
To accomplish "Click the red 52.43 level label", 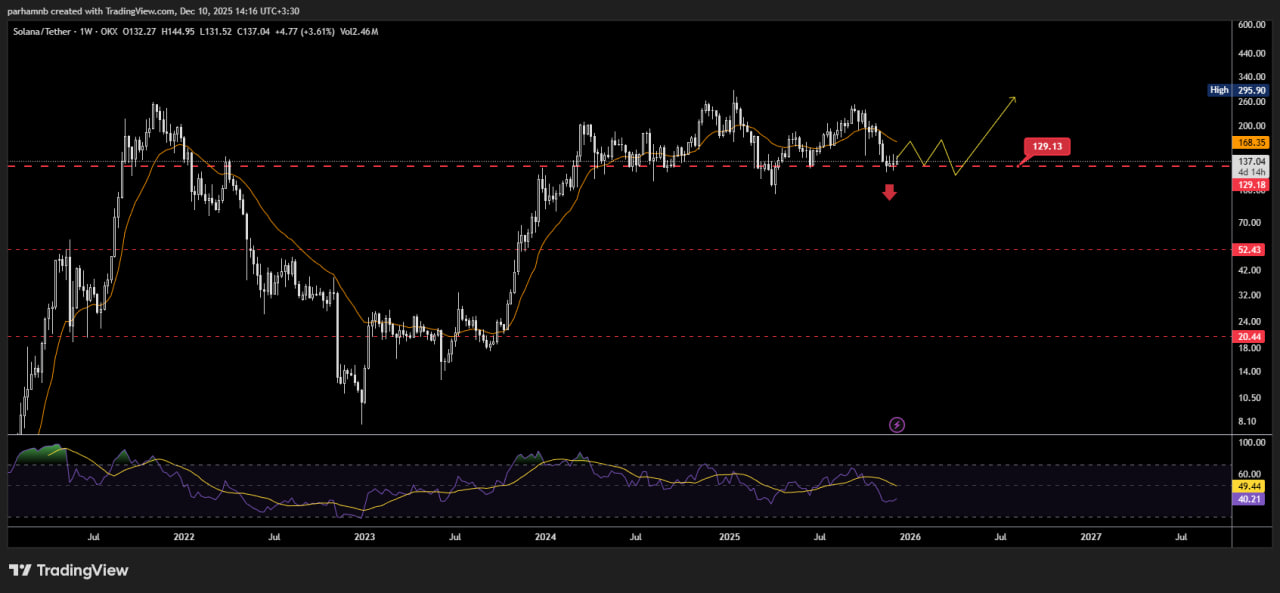I will [x=1252, y=249].
